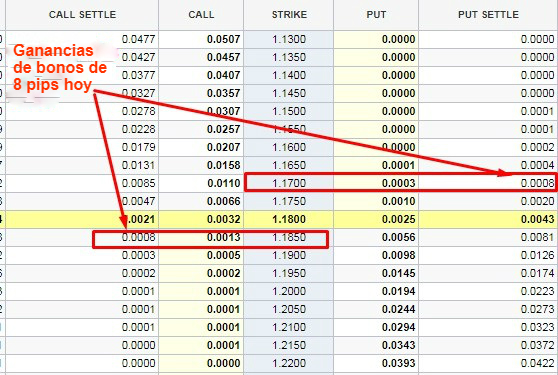Click put value 0.0025
This screenshot has height=375, width=558.
[398, 219]
